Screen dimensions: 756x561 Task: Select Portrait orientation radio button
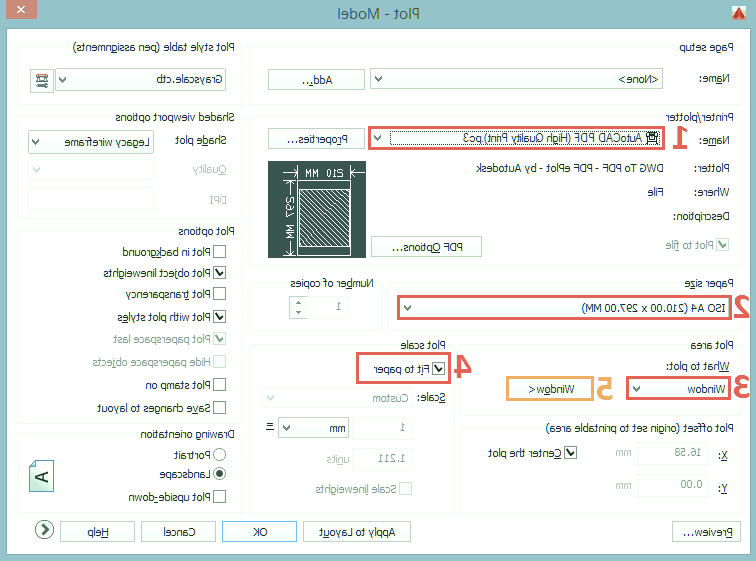(219, 454)
